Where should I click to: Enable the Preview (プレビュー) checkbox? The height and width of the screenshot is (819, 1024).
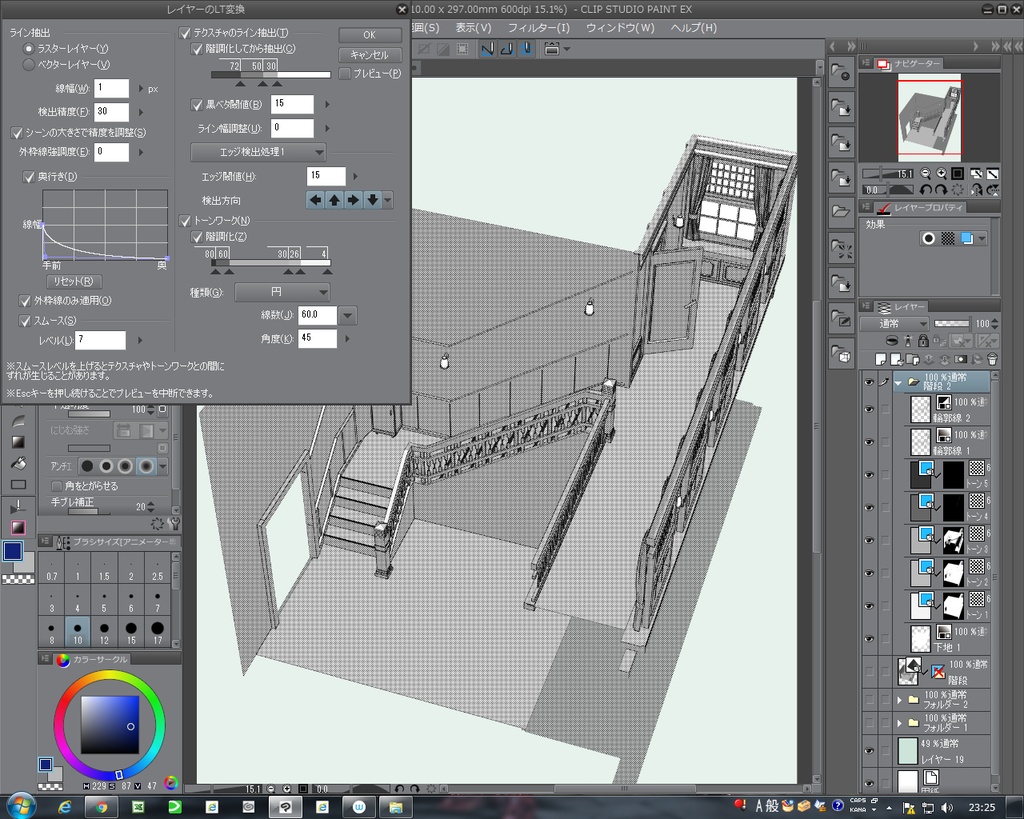pyautogui.click(x=345, y=73)
